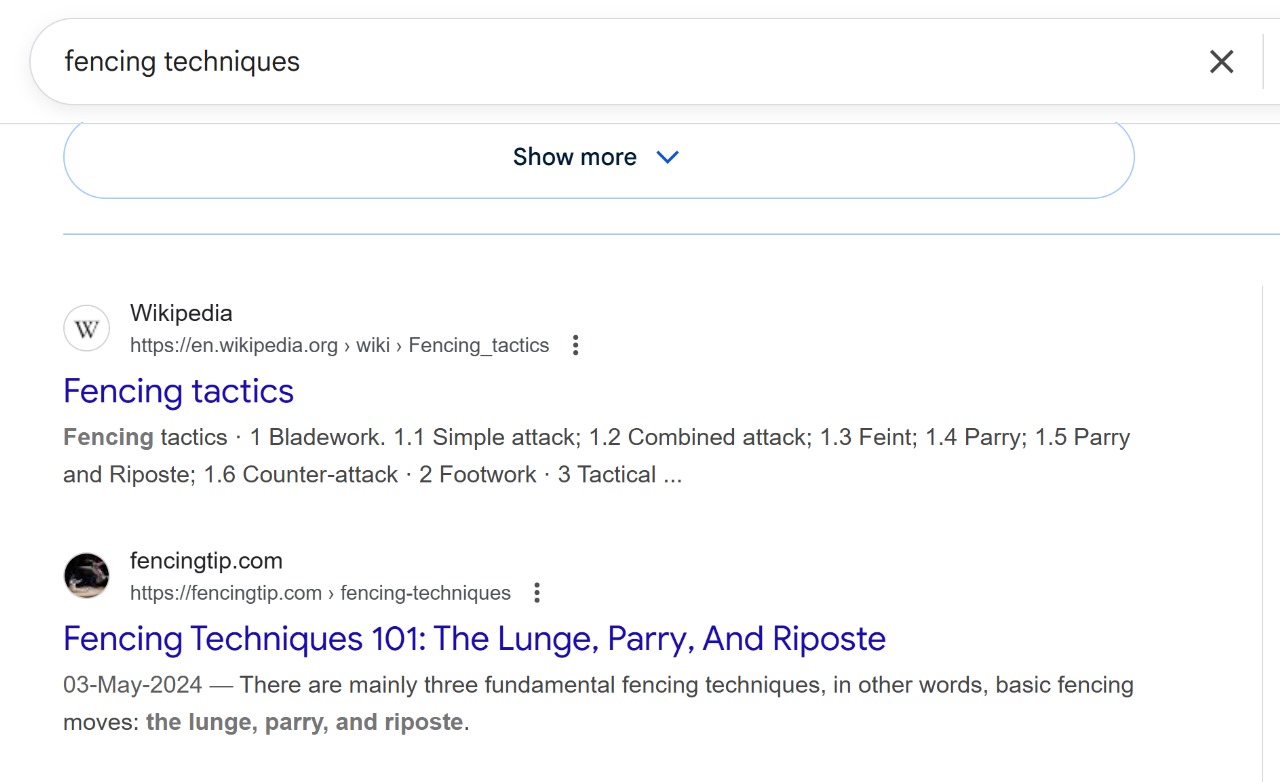Click the fencingtip.com site favicon

[86, 577]
